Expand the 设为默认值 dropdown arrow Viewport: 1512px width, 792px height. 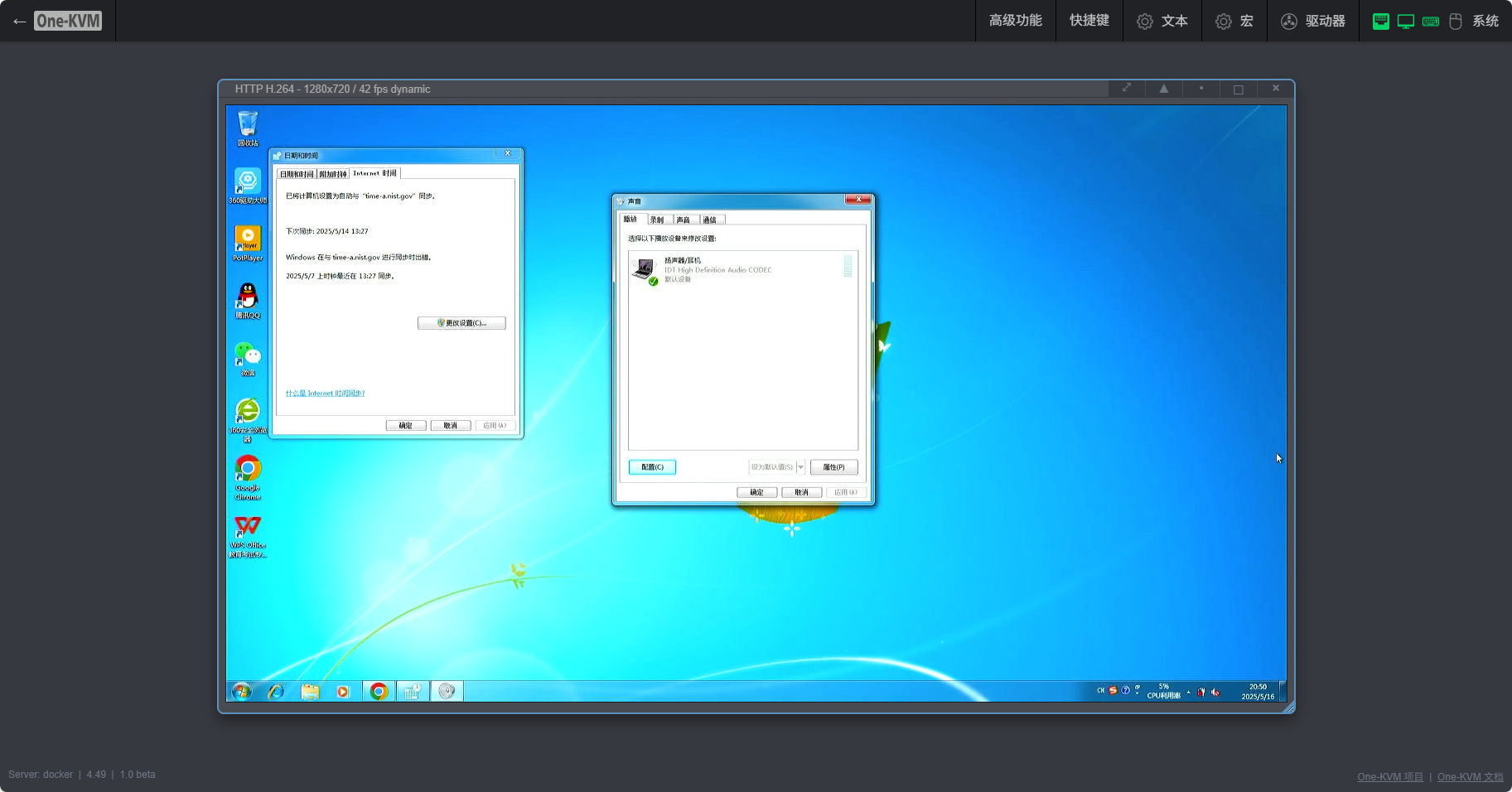click(x=801, y=467)
